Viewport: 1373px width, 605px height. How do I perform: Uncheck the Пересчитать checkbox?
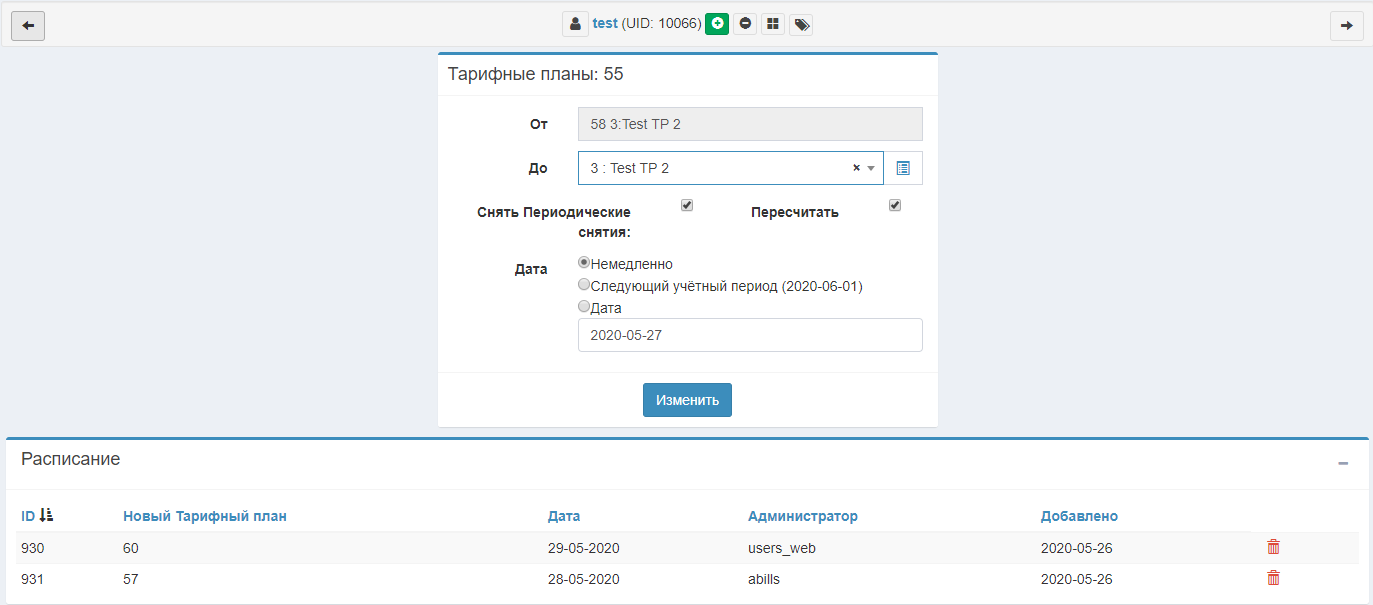click(895, 206)
